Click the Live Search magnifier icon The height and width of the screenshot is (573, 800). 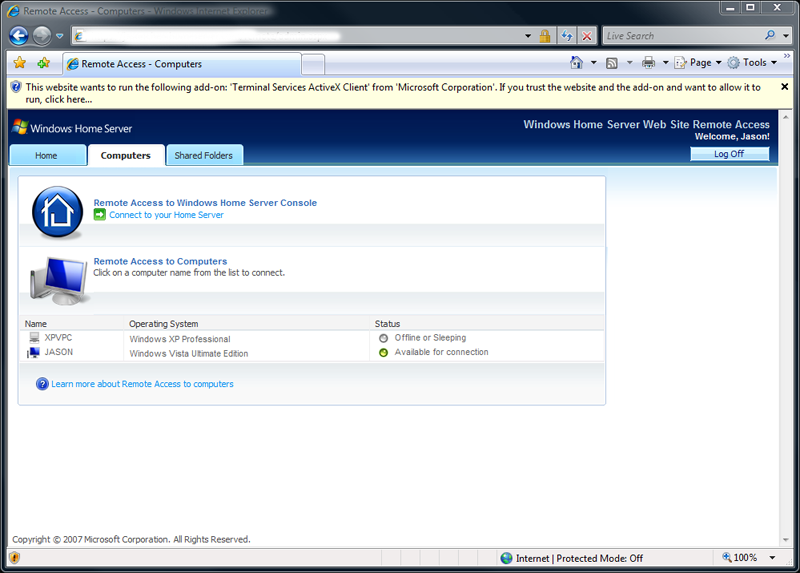(770, 35)
